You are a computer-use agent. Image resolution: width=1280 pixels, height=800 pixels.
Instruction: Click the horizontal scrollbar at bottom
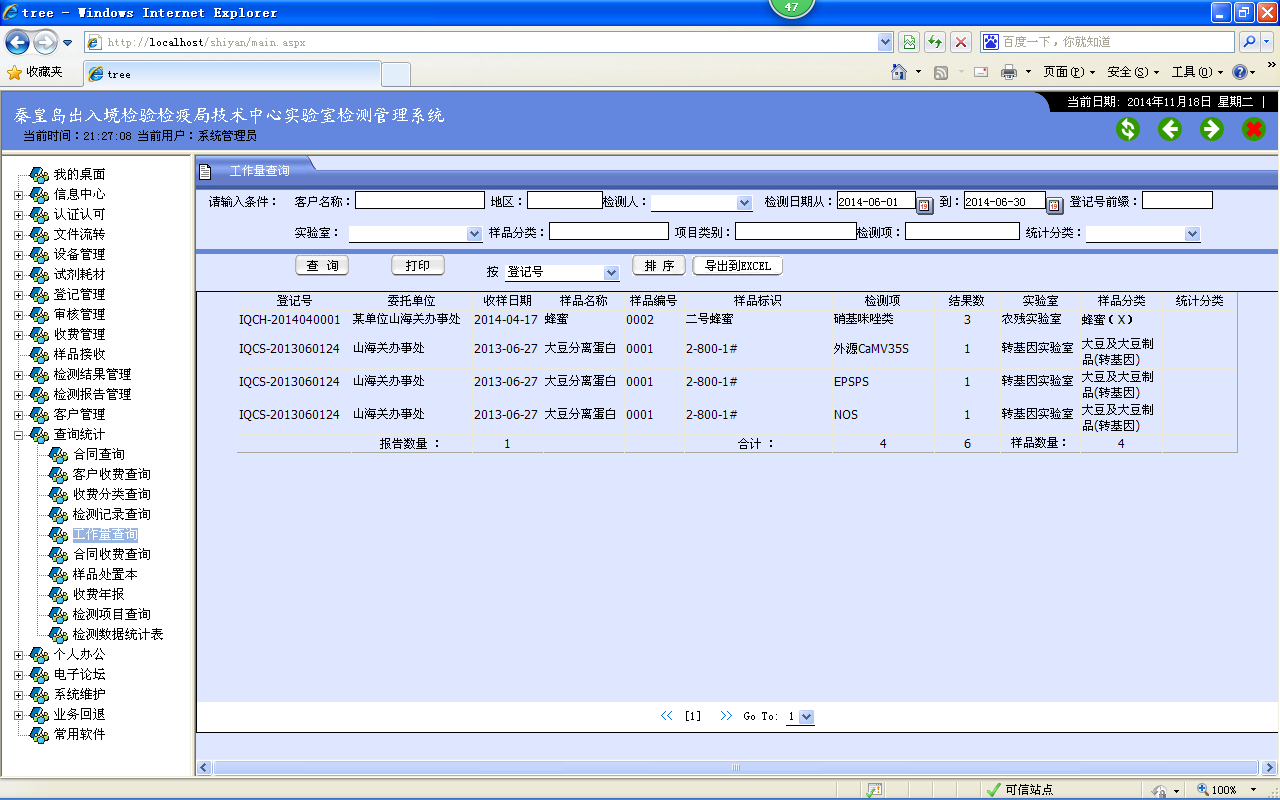coord(736,767)
